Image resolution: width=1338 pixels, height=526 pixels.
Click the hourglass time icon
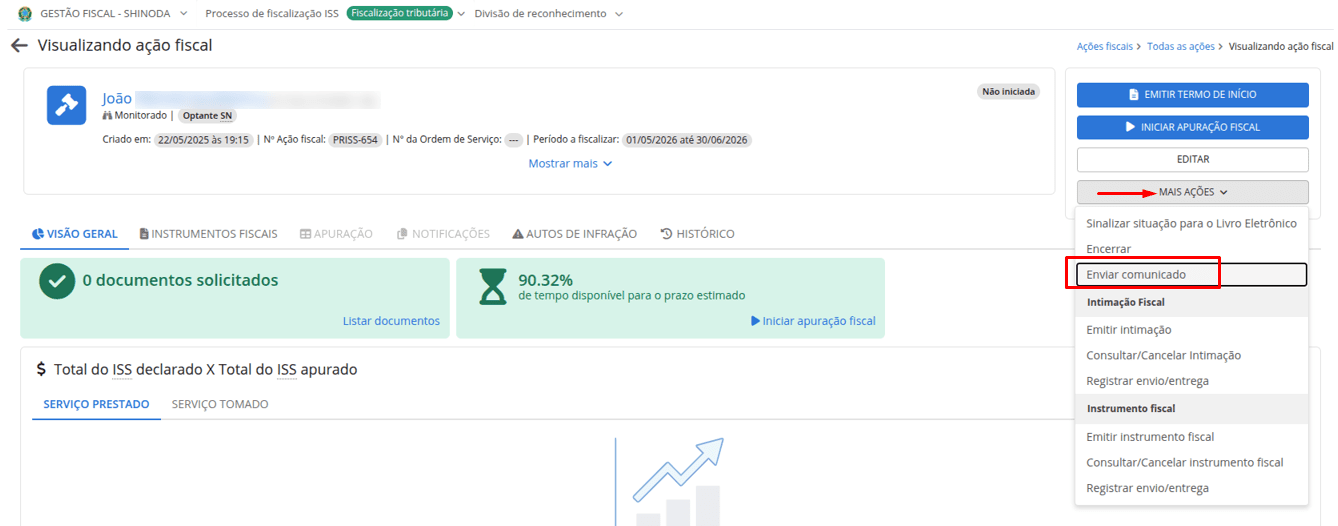click(492, 285)
